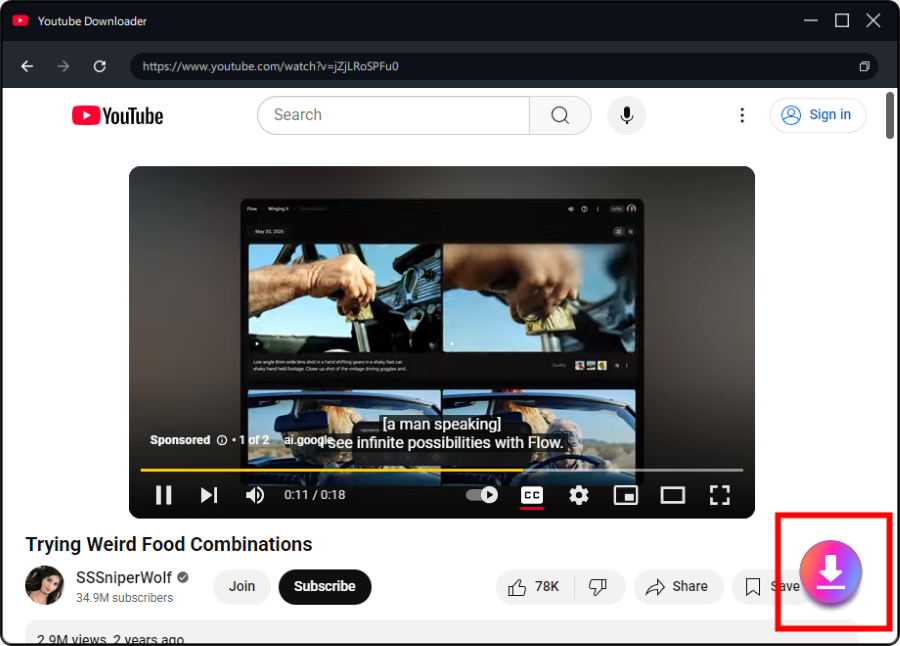Skip to next video

209,495
